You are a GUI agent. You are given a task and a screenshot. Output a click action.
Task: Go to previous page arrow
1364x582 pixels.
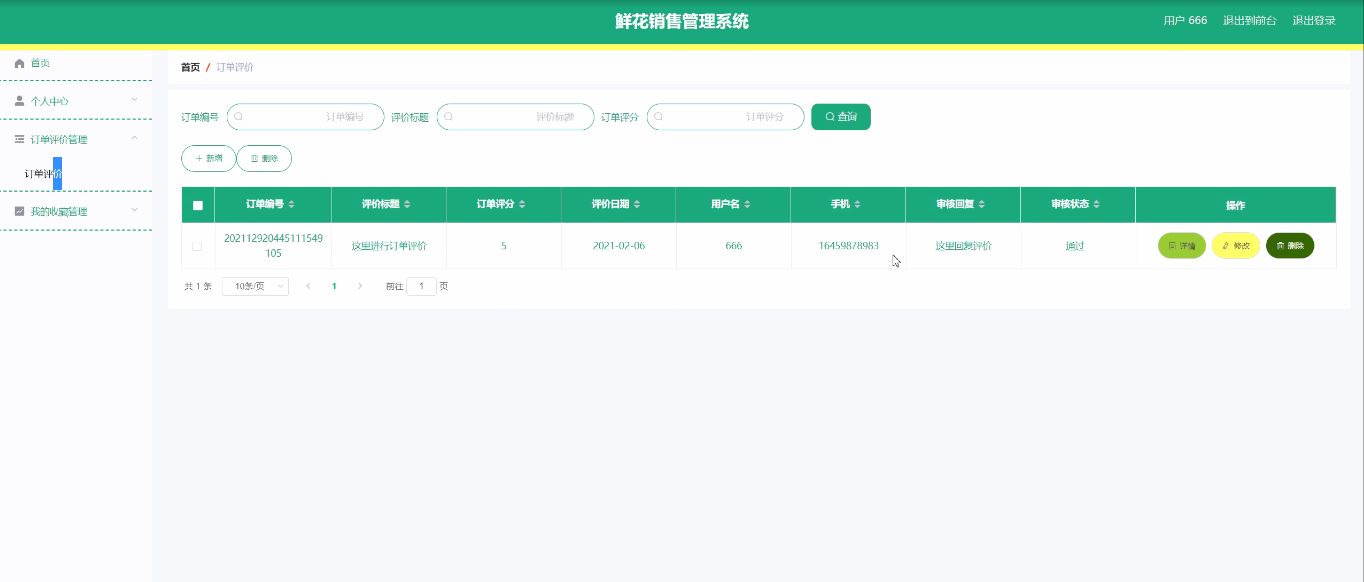[308, 286]
